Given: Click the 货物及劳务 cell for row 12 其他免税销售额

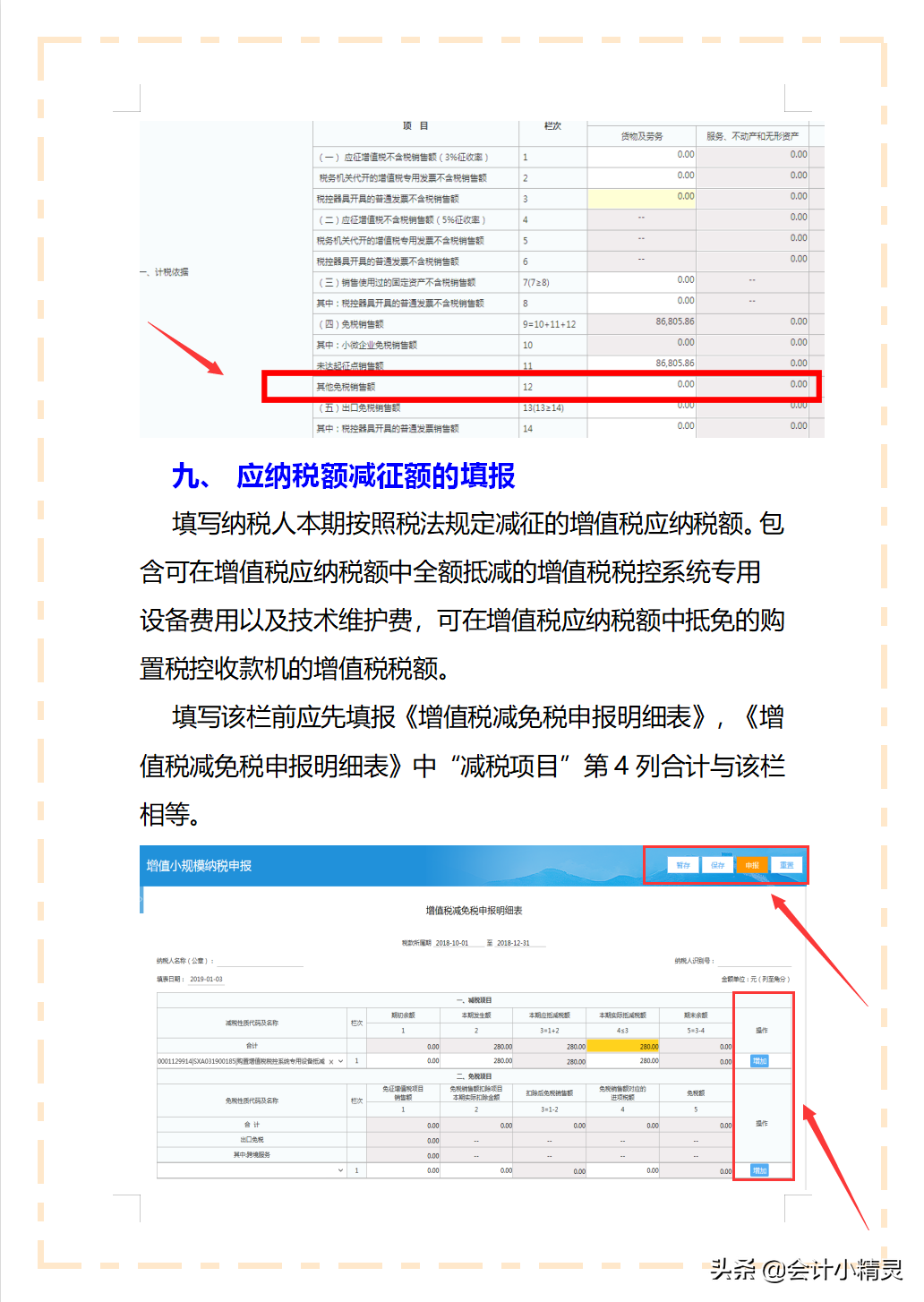Looking at the screenshot, I should 641,387.
